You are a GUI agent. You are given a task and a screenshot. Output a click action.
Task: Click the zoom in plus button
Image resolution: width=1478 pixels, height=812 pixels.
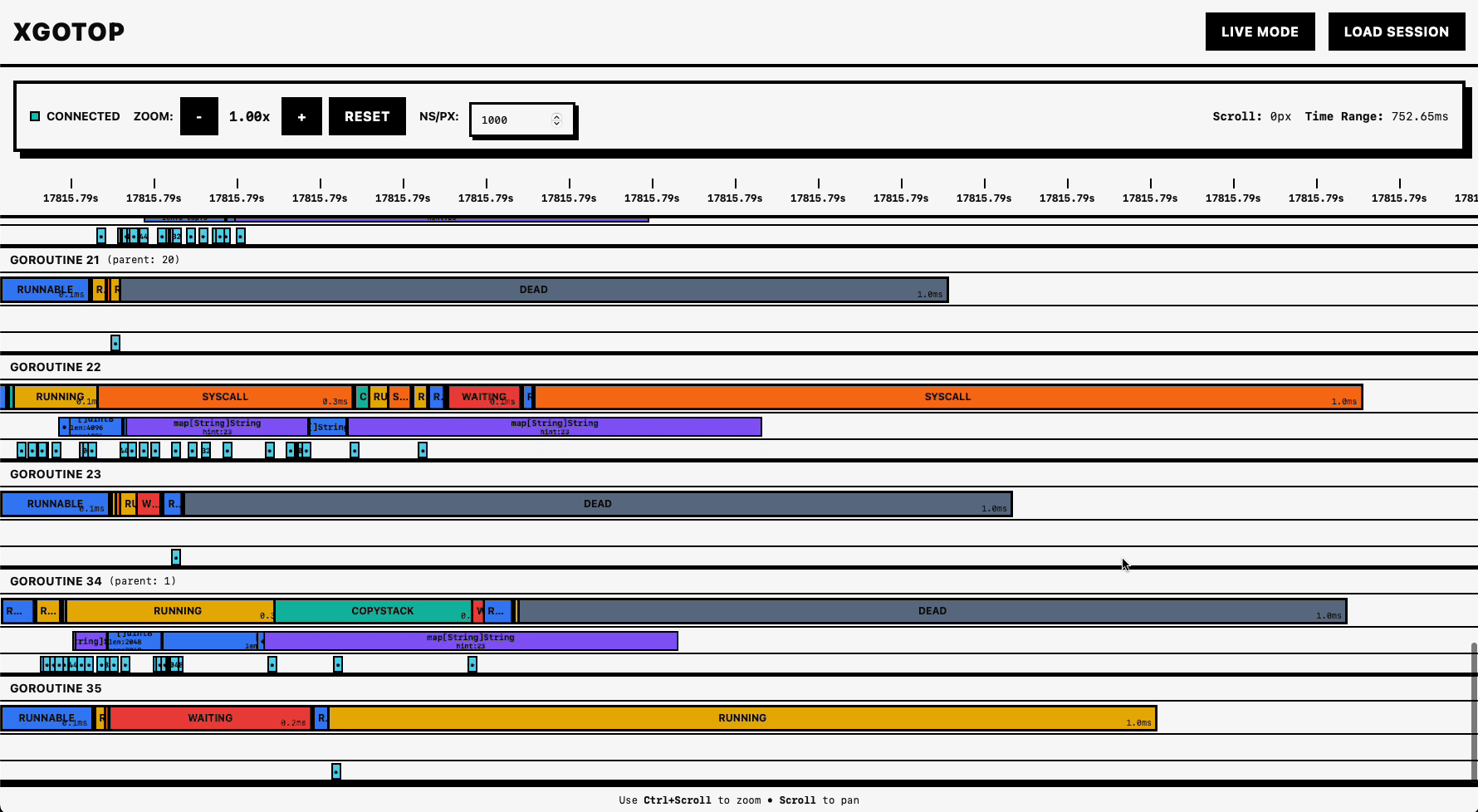pyautogui.click(x=301, y=116)
